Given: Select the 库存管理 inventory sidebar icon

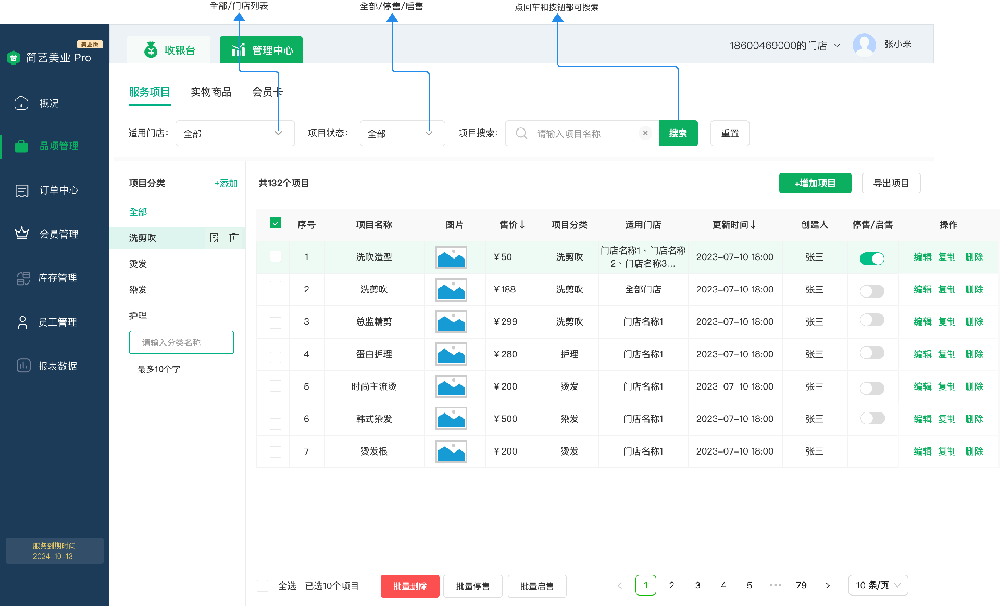Looking at the screenshot, I should [22, 278].
